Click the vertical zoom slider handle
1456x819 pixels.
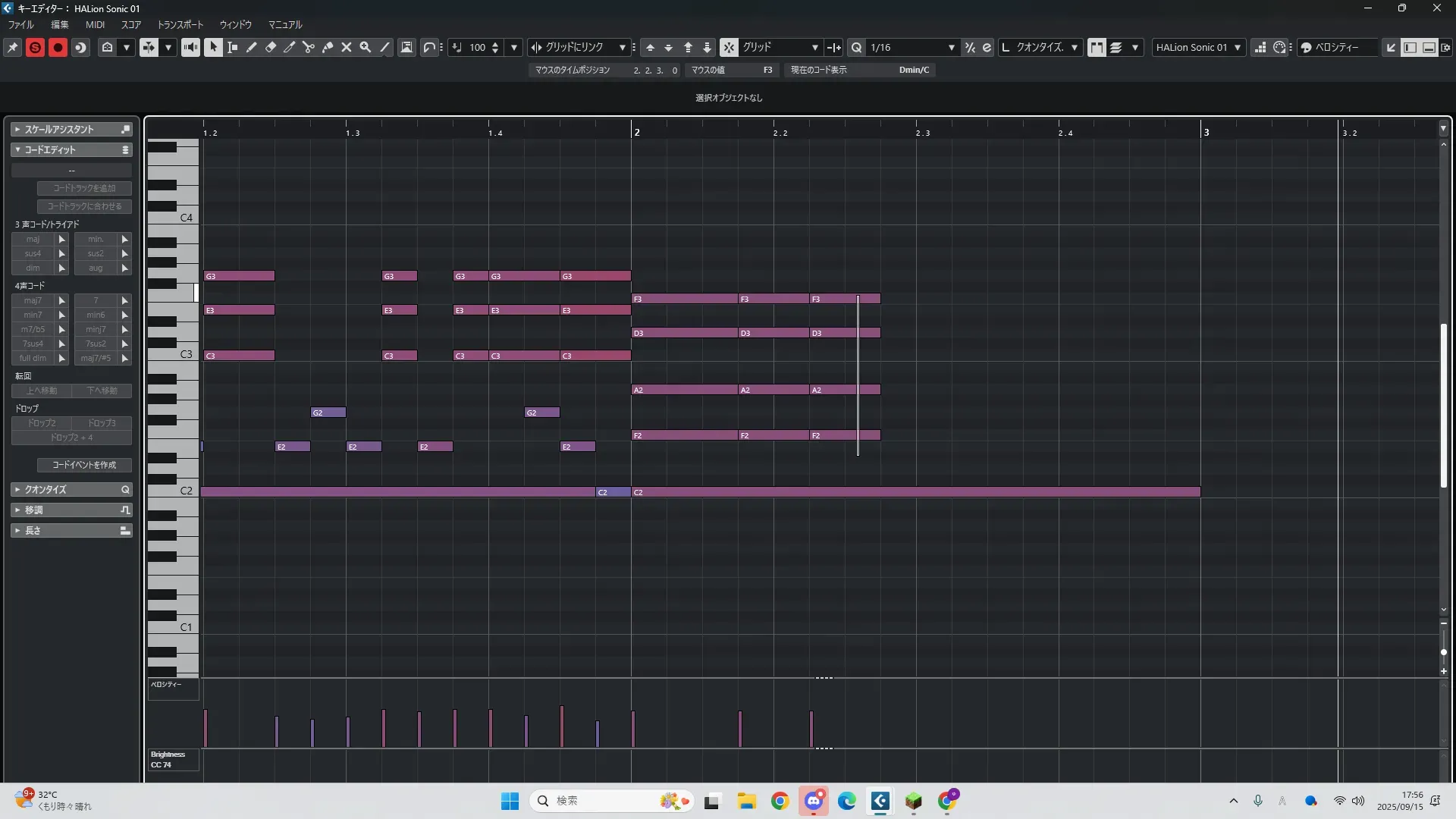pos(1443,652)
